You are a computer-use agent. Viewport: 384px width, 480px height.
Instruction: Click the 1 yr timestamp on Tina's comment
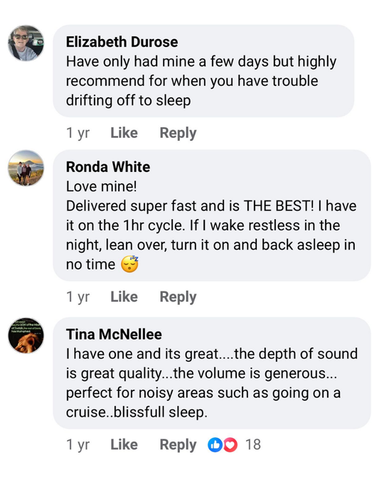point(78,445)
